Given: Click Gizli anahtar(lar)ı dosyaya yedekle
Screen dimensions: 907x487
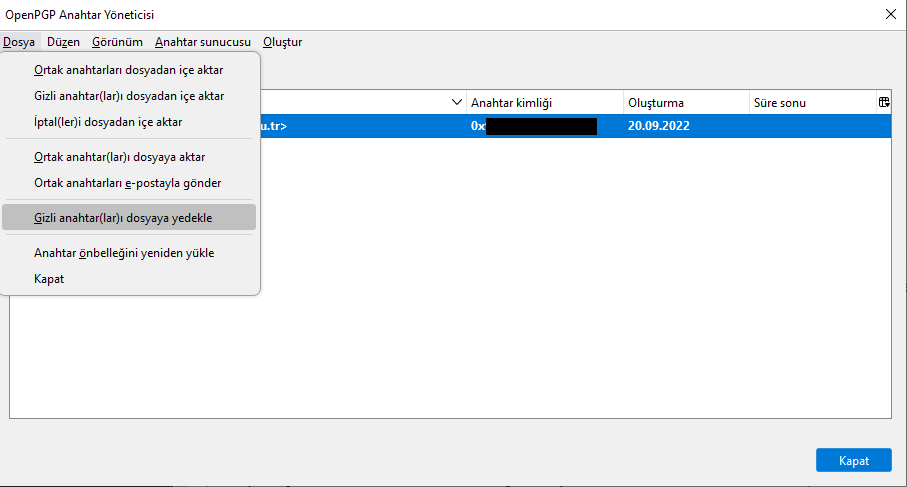Looking at the screenshot, I should point(129,217).
